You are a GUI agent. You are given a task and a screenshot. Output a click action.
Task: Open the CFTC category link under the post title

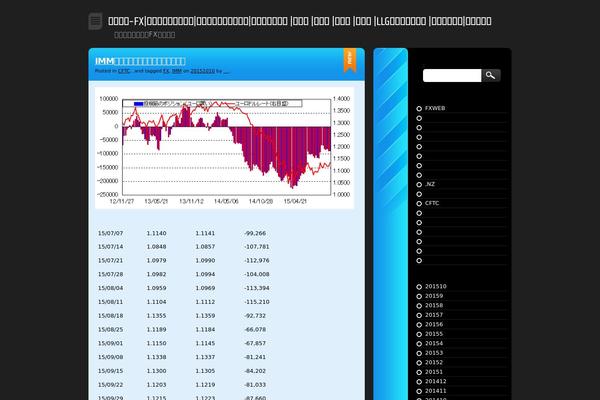point(124,71)
